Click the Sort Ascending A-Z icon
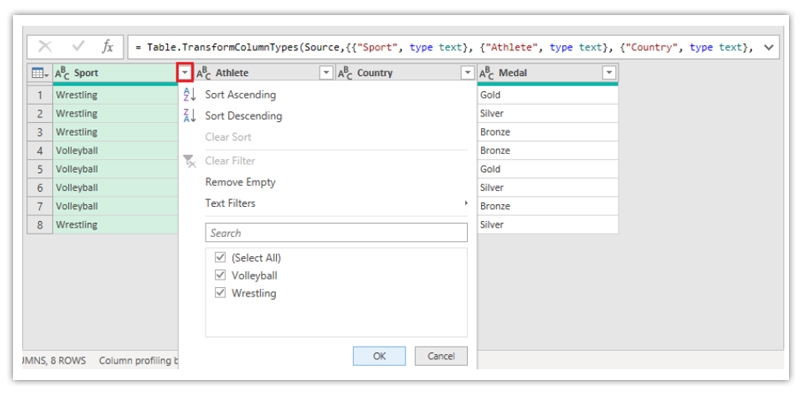 tap(190, 95)
